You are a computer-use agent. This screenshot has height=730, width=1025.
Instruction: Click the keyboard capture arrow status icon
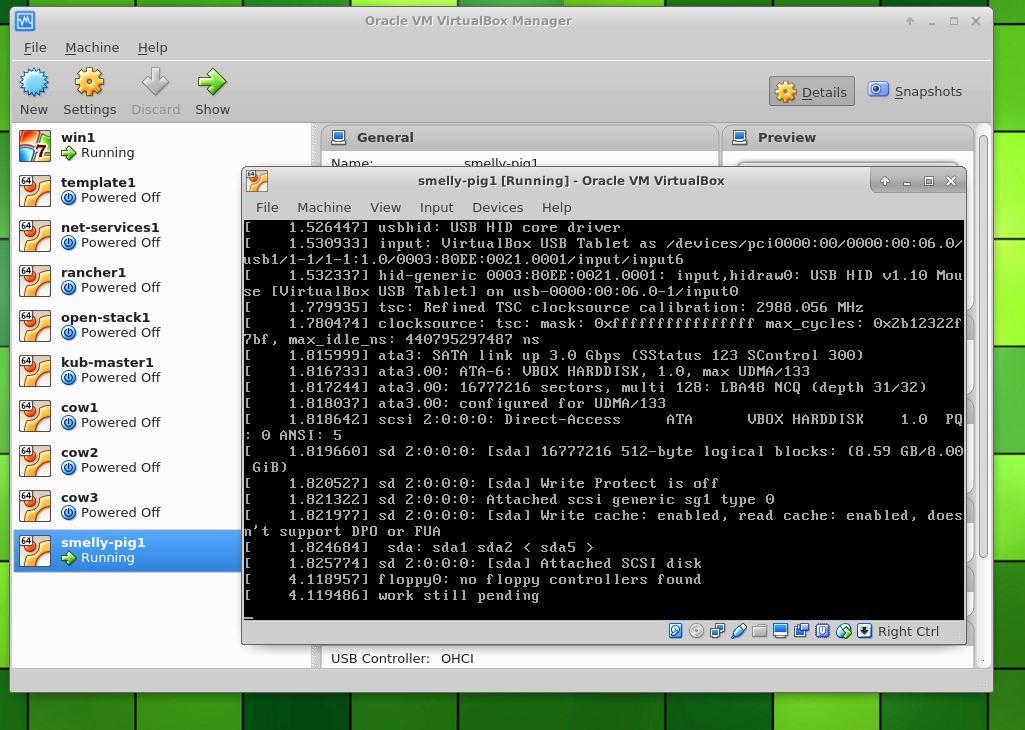coord(864,631)
